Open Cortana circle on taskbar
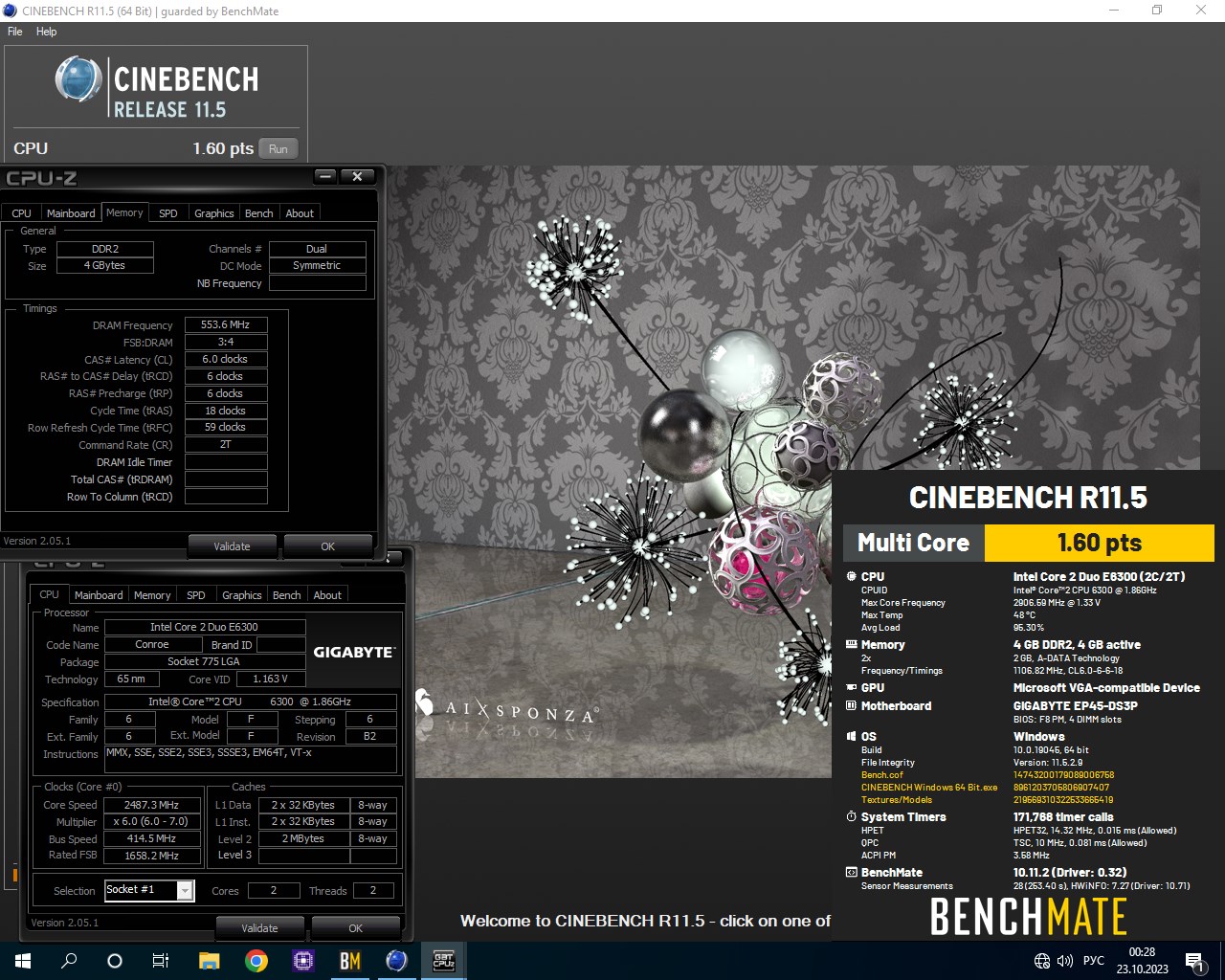The width and height of the screenshot is (1225, 980). tap(115, 961)
